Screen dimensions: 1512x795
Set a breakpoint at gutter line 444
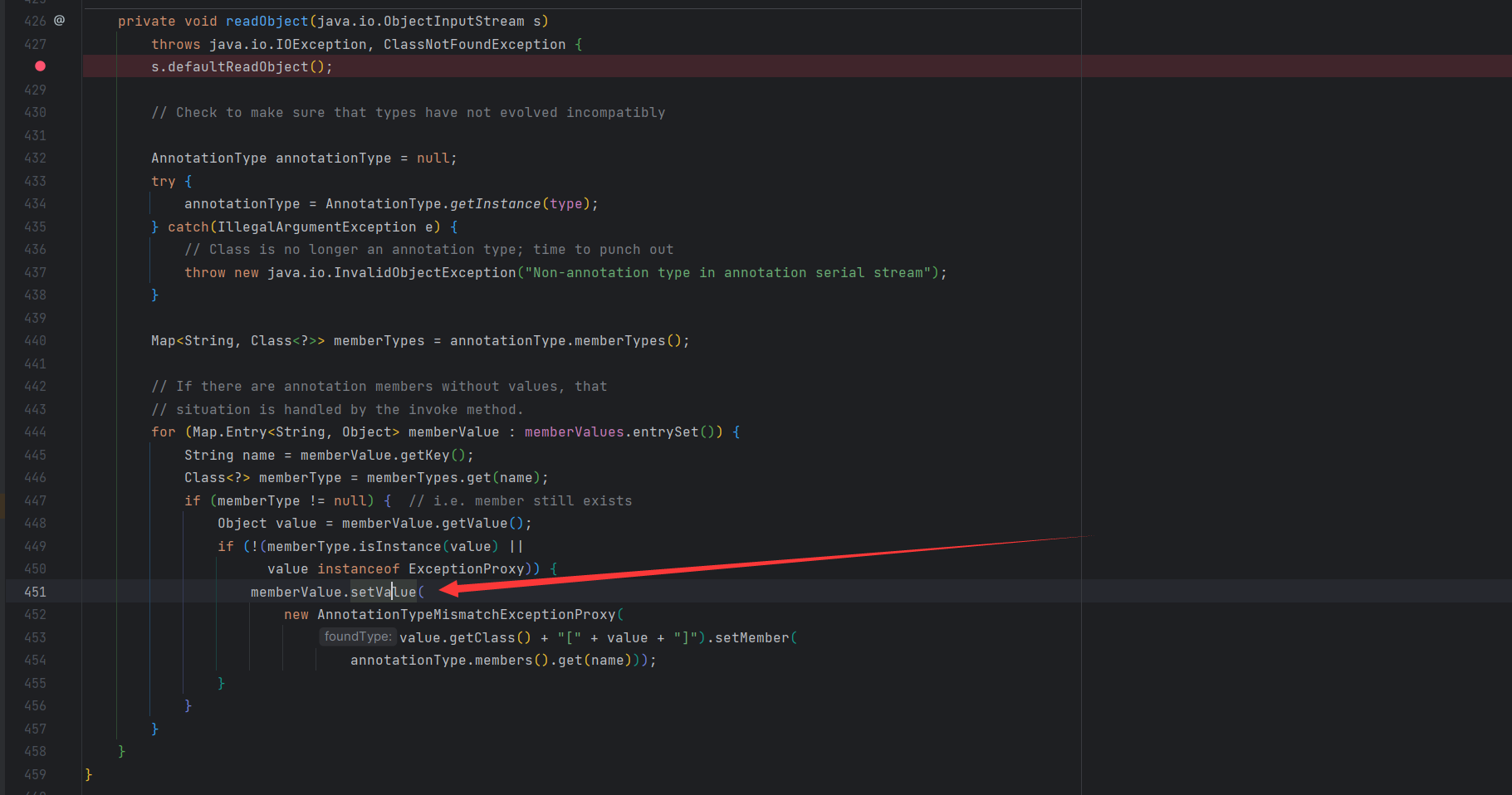click(35, 432)
